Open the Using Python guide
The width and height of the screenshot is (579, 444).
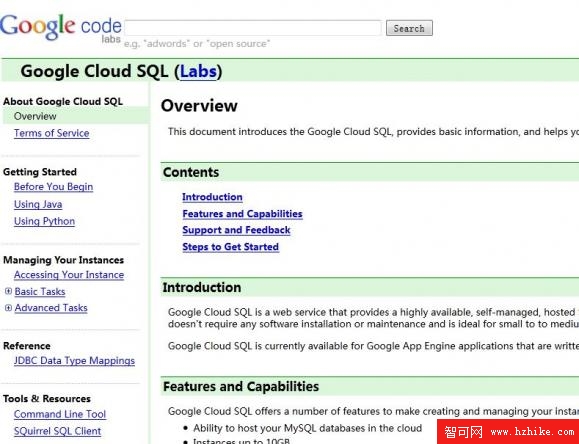click(44, 221)
